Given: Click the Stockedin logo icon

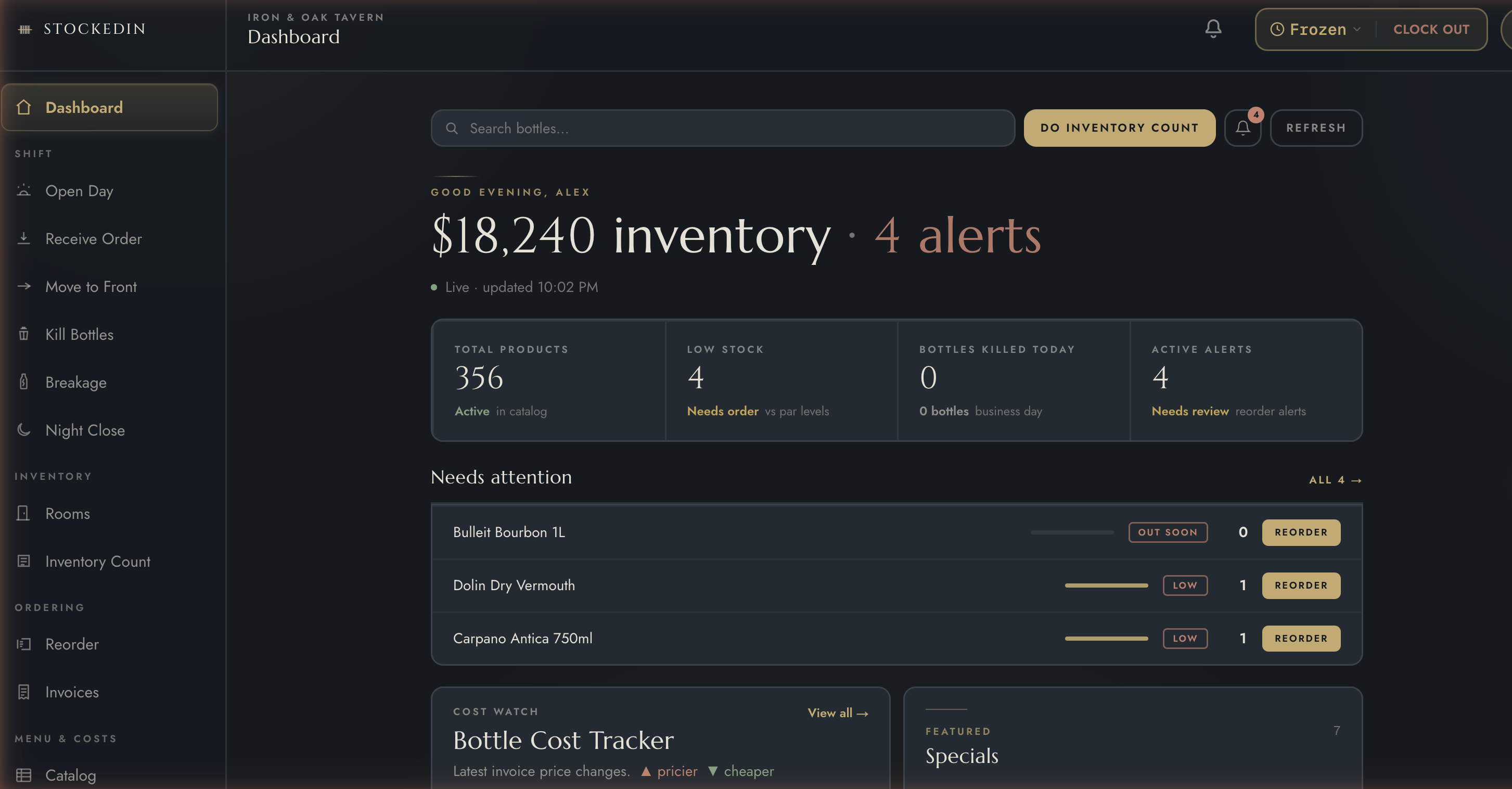Looking at the screenshot, I should coord(24,29).
